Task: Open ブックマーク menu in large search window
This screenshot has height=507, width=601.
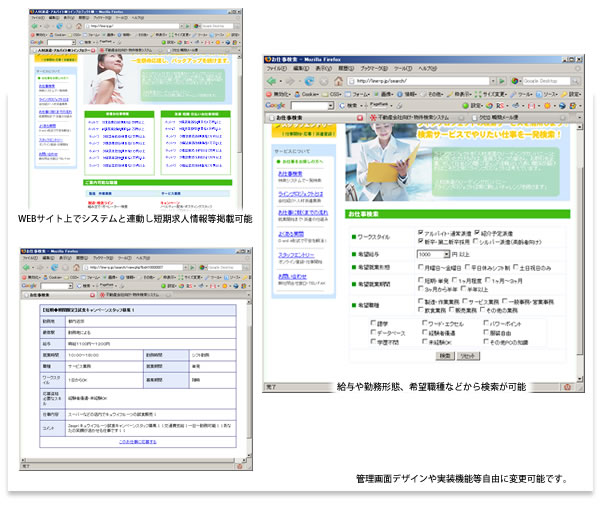Action: 374,69
